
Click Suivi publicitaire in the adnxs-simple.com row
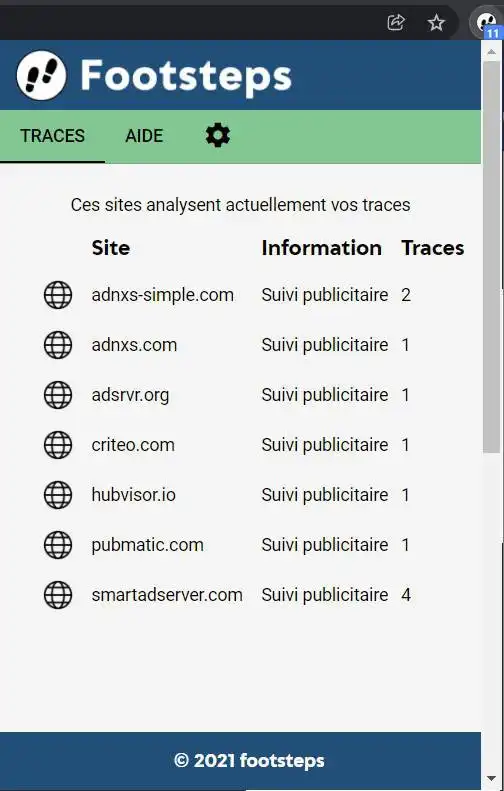click(x=325, y=295)
